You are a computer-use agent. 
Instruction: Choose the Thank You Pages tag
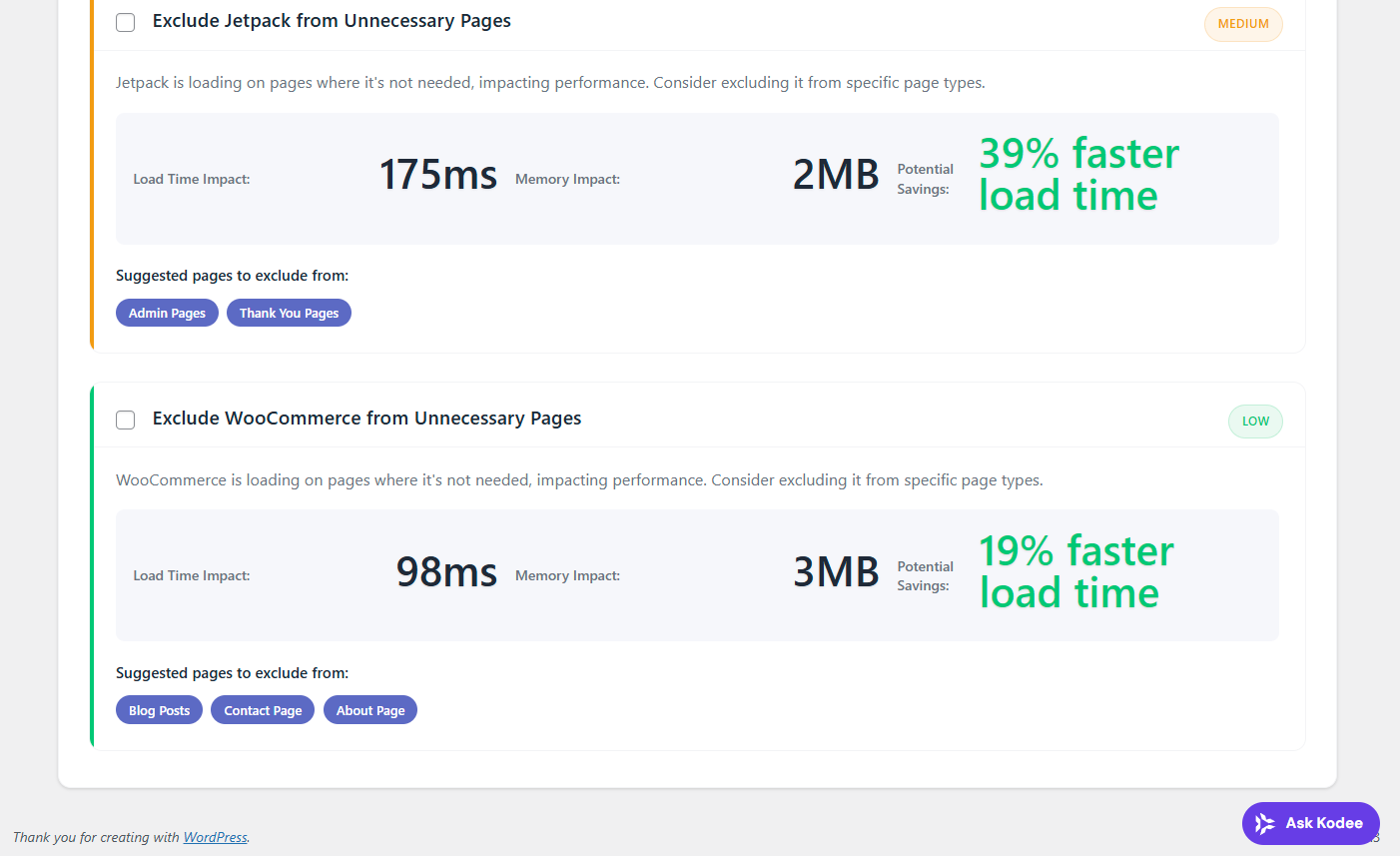(289, 313)
